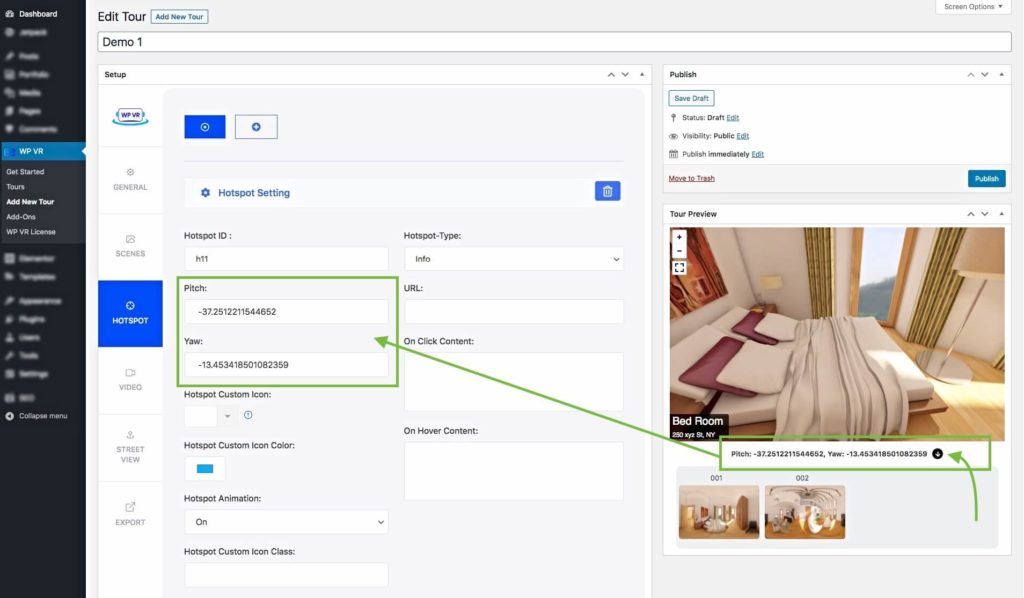The image size is (1024, 598).
Task: Click the Yaw input field
Action: point(286,365)
